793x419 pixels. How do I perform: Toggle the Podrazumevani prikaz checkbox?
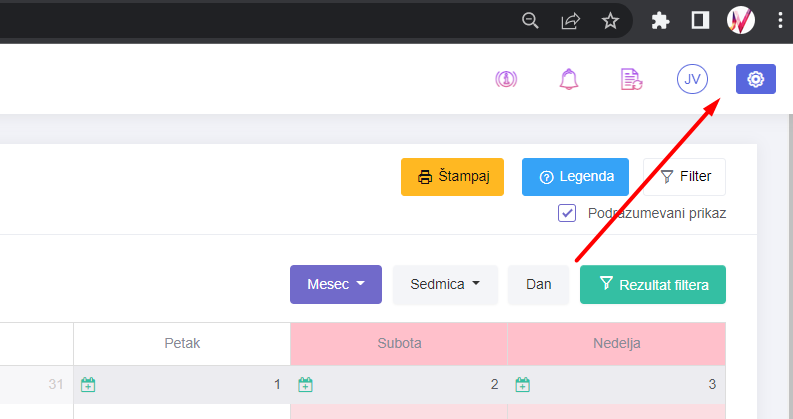coord(567,213)
